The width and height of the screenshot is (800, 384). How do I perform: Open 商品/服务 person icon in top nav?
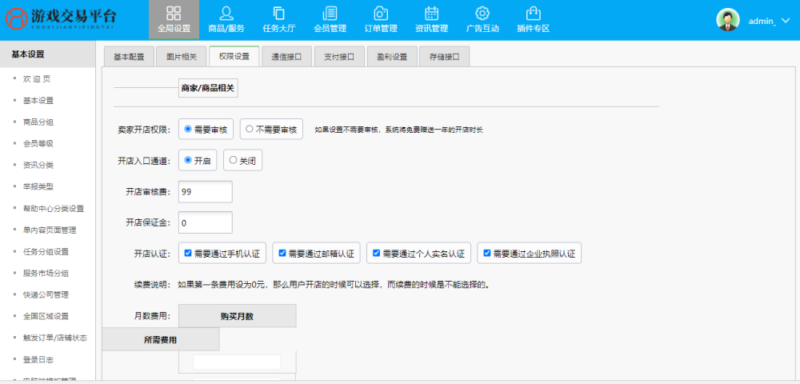pos(226,13)
